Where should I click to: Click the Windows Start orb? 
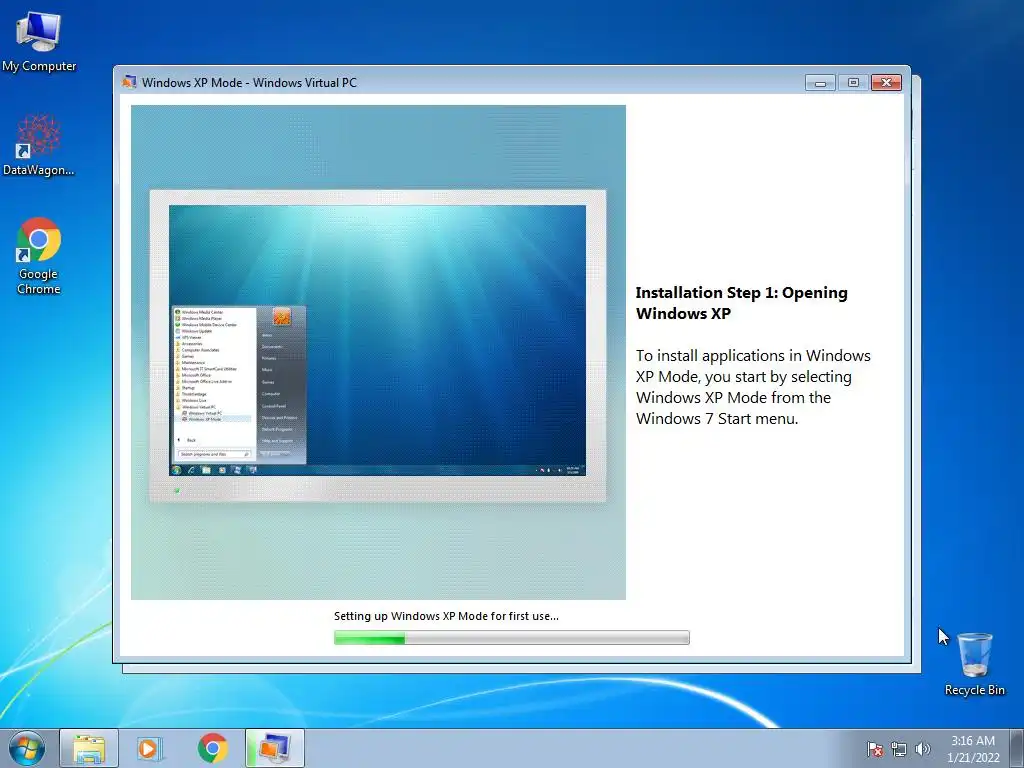[27, 748]
